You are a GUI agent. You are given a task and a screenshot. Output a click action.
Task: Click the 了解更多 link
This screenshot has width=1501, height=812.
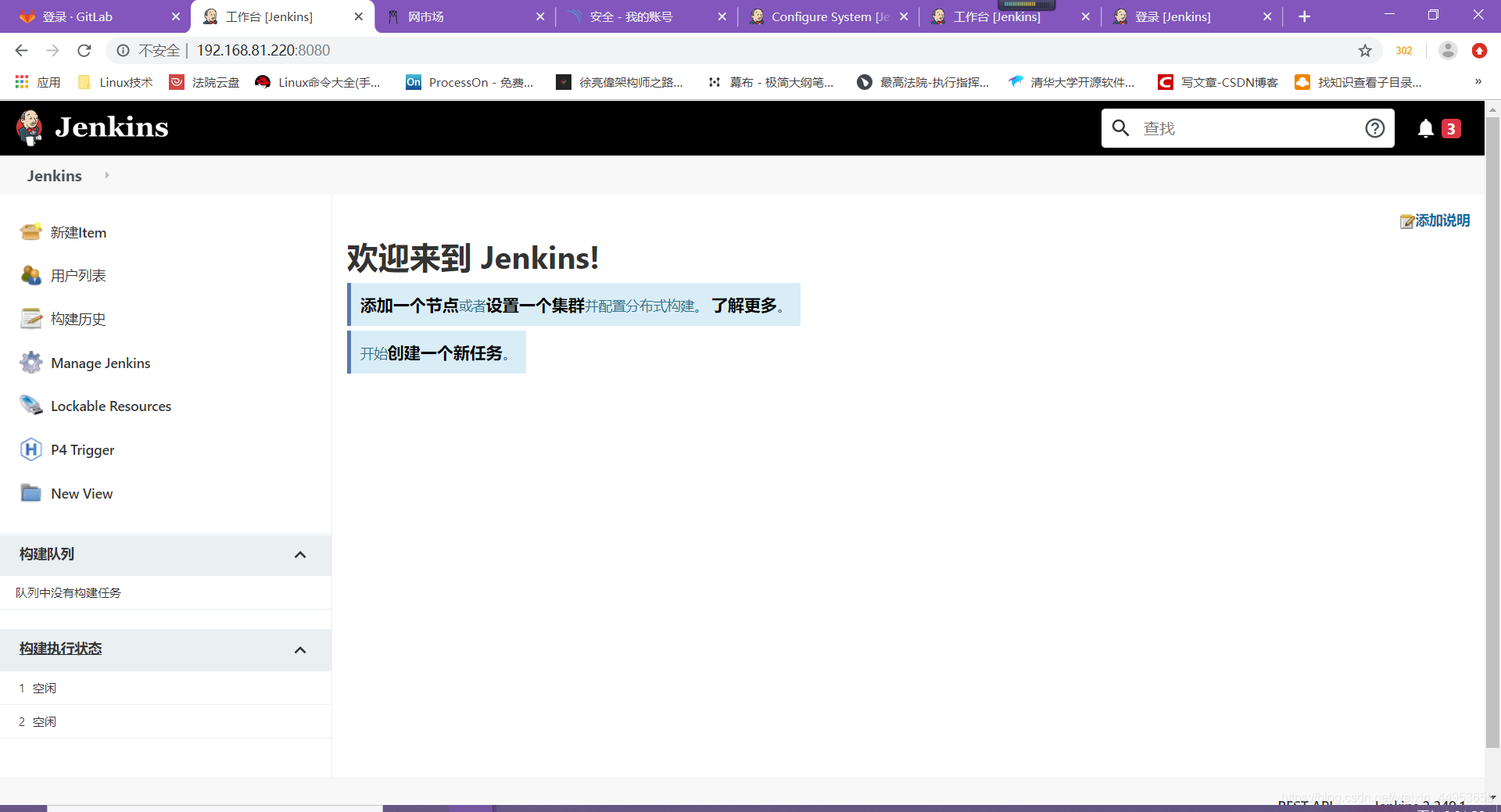click(744, 306)
